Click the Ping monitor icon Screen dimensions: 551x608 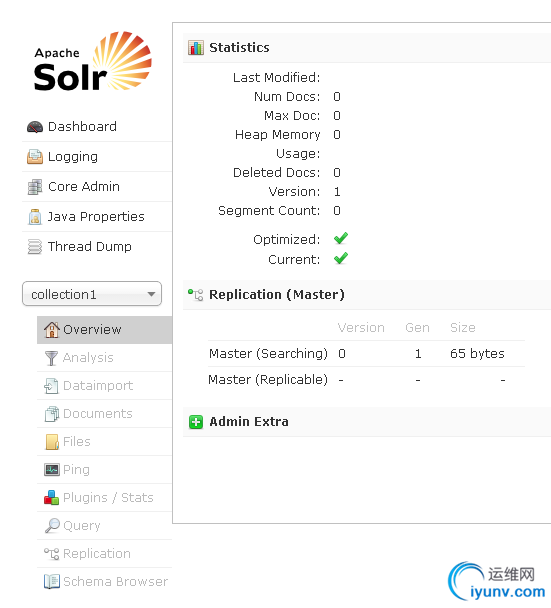pos(52,470)
